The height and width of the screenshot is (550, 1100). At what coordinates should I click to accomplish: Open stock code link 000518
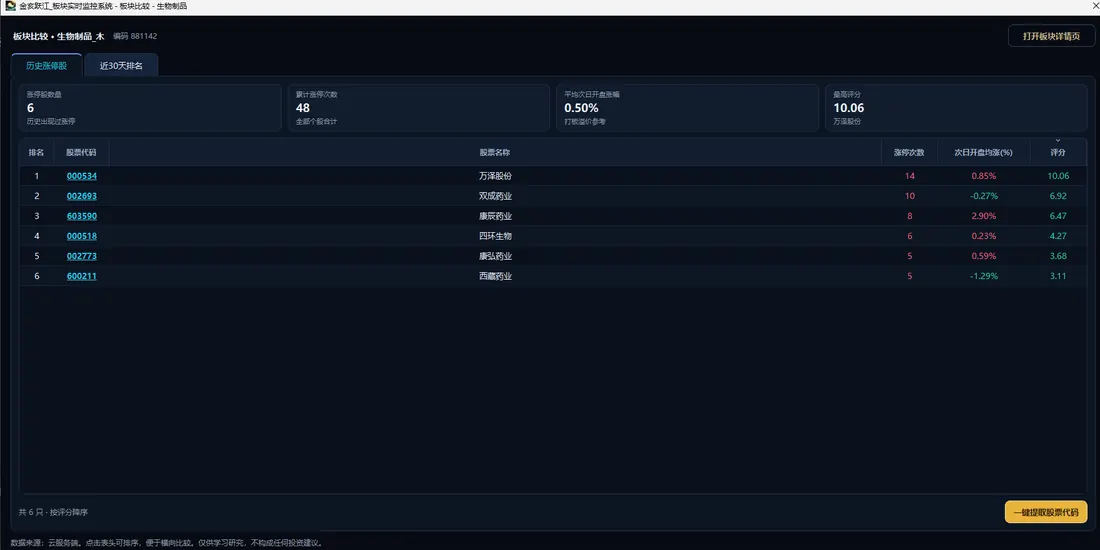tap(81, 236)
